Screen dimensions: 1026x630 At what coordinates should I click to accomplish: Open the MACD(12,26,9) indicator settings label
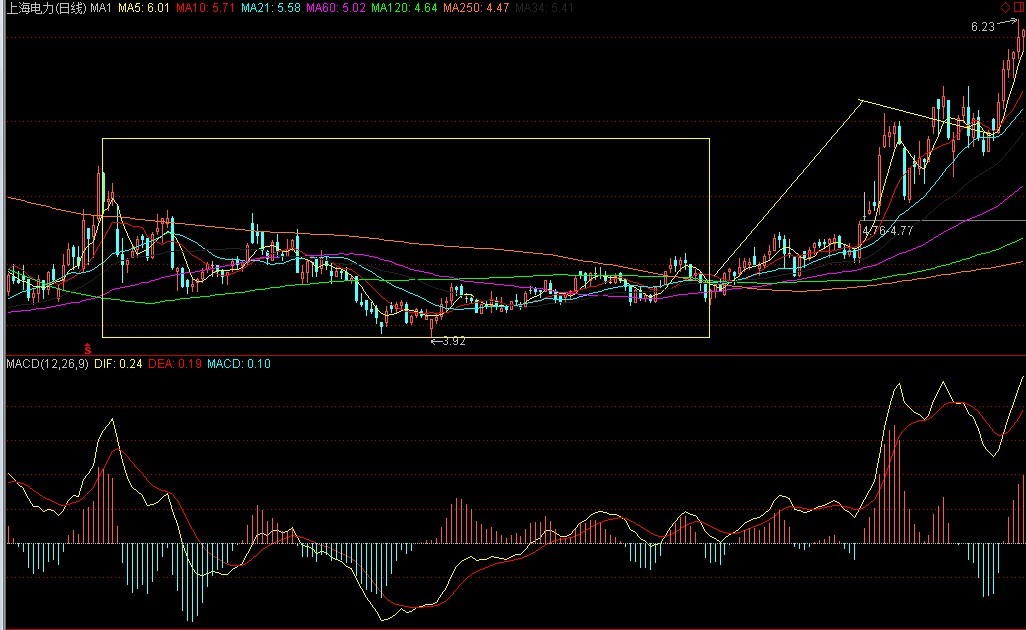click(x=46, y=364)
